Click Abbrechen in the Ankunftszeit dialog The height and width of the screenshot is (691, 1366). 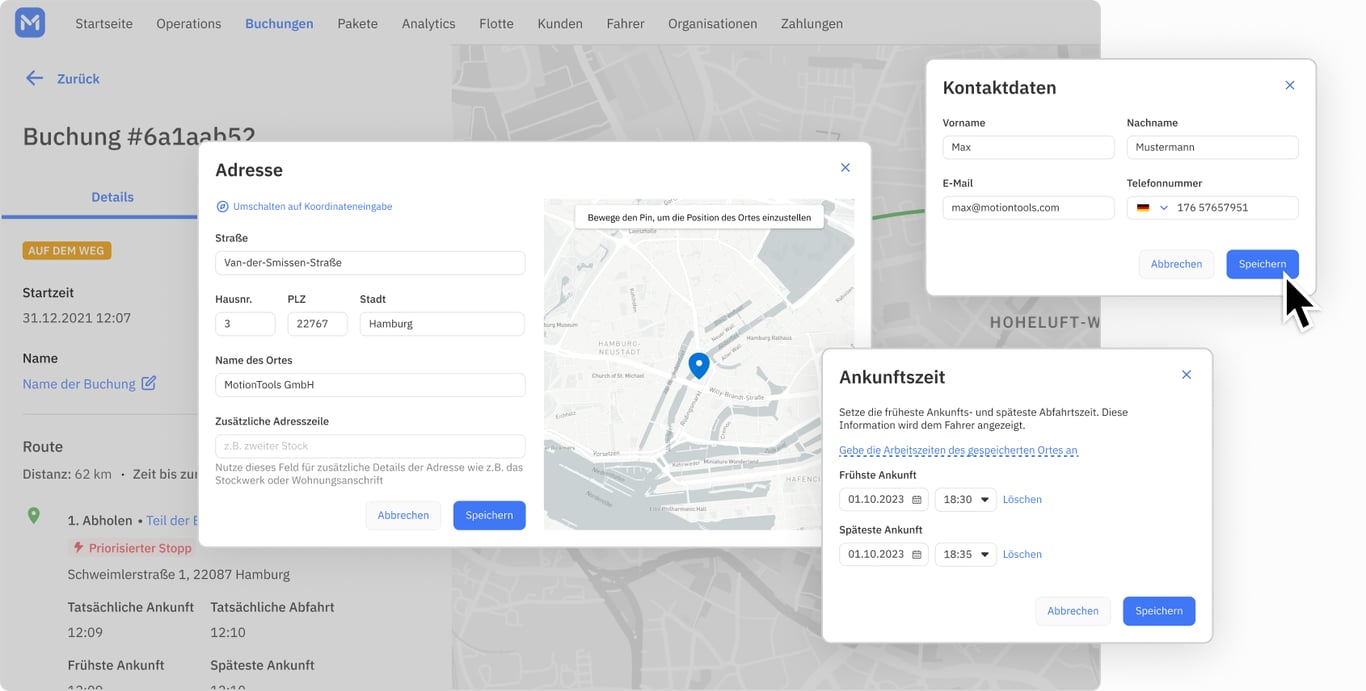[1073, 611]
